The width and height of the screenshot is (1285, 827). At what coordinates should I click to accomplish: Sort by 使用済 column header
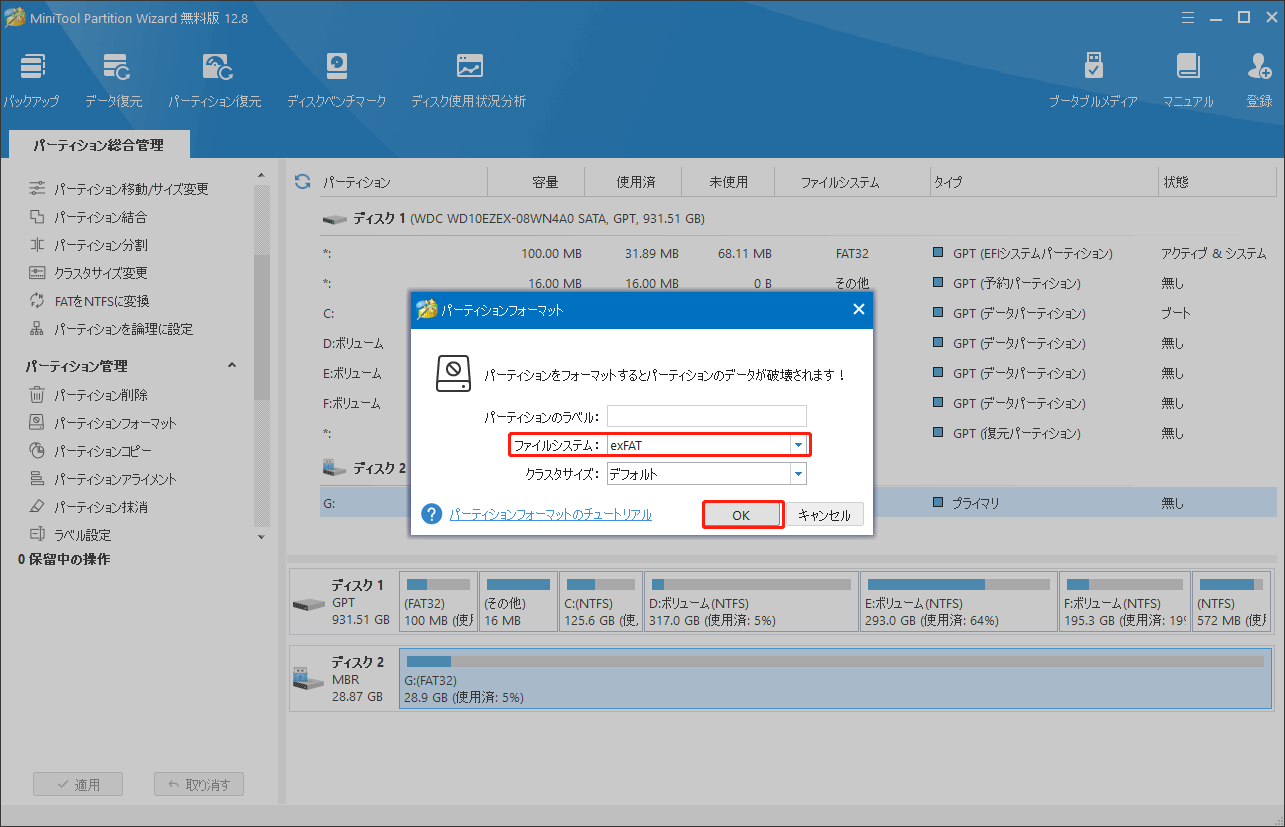(x=635, y=183)
